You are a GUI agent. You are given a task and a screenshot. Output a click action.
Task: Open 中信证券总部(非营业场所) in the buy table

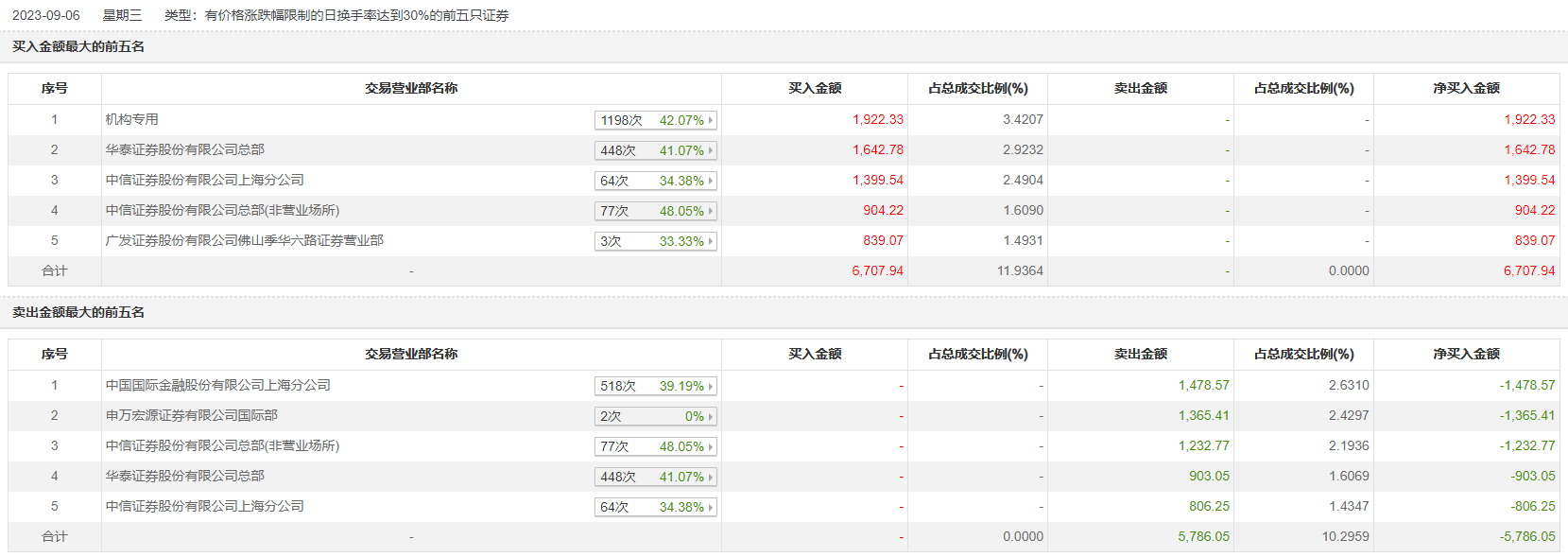[x=222, y=210]
